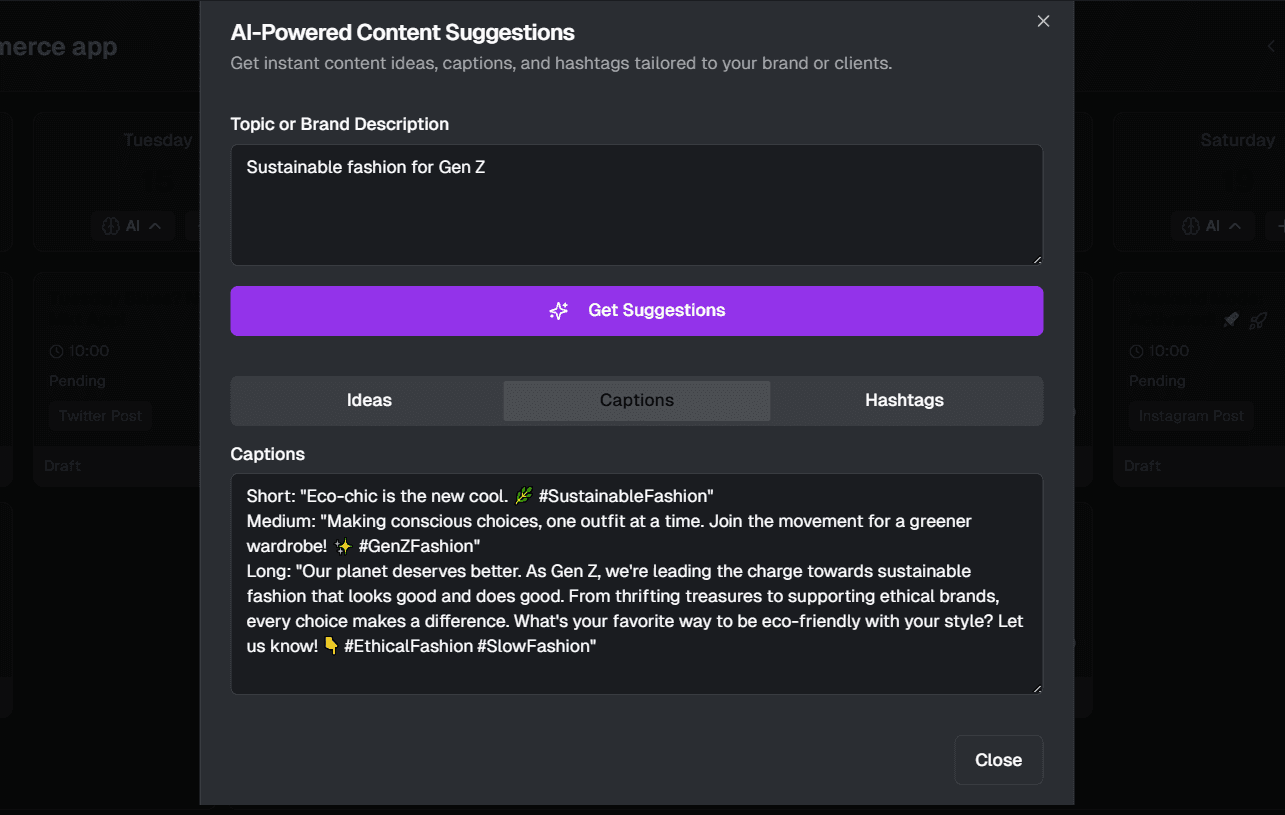This screenshot has width=1285, height=815.
Task: Dismiss the dialog with the X icon
Action: pos(1043,21)
